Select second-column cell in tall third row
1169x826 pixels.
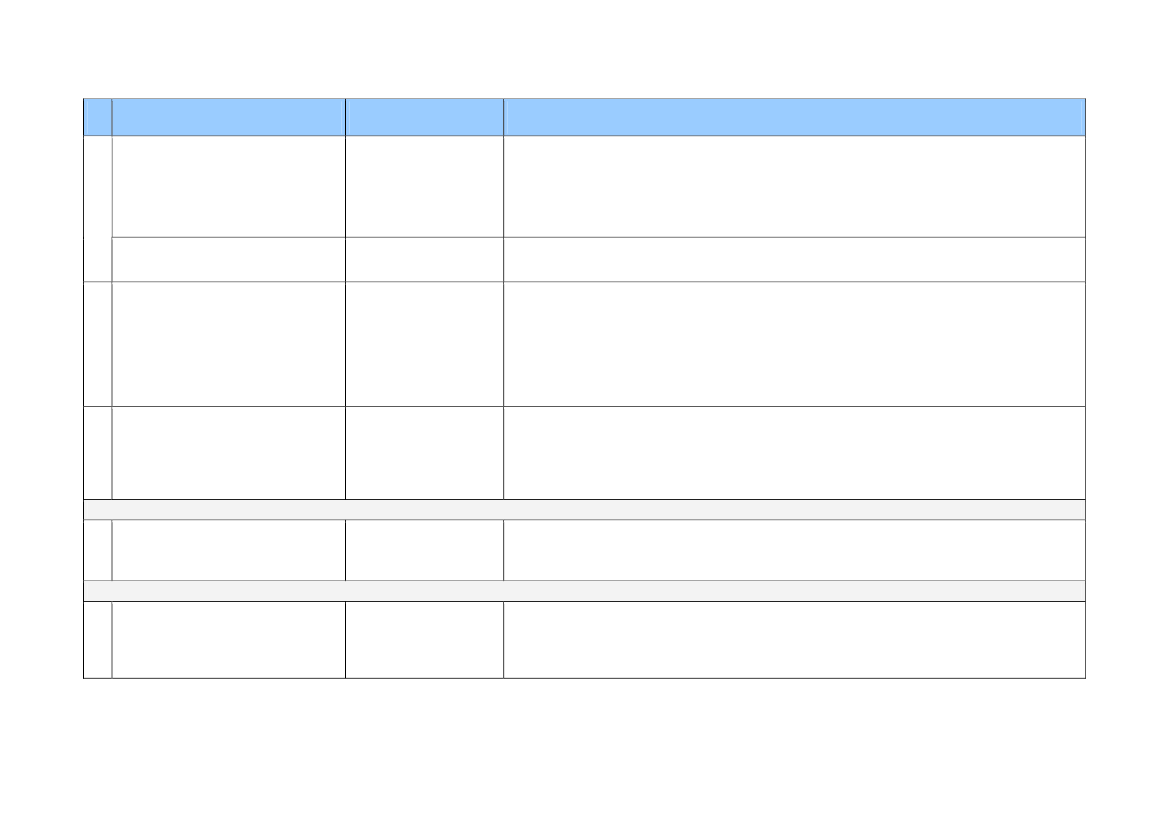click(229, 344)
